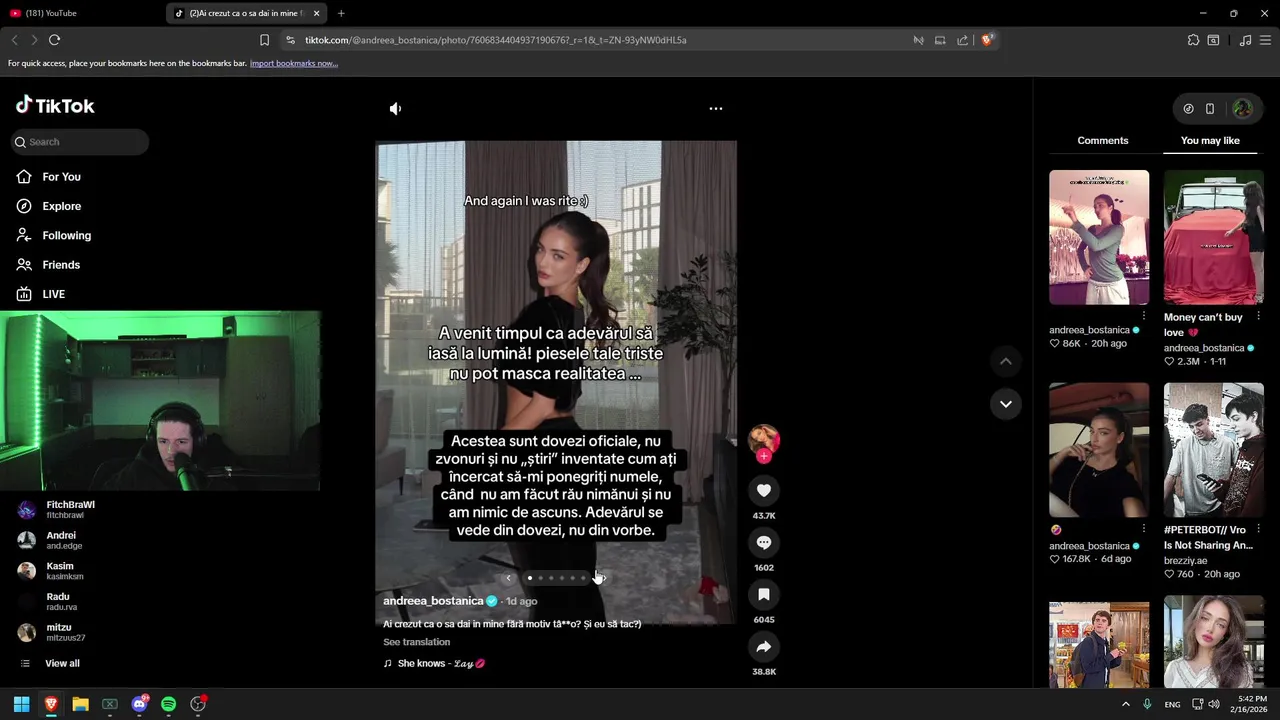Open the Get app phone icon
1280x720 pixels.
point(1210,109)
